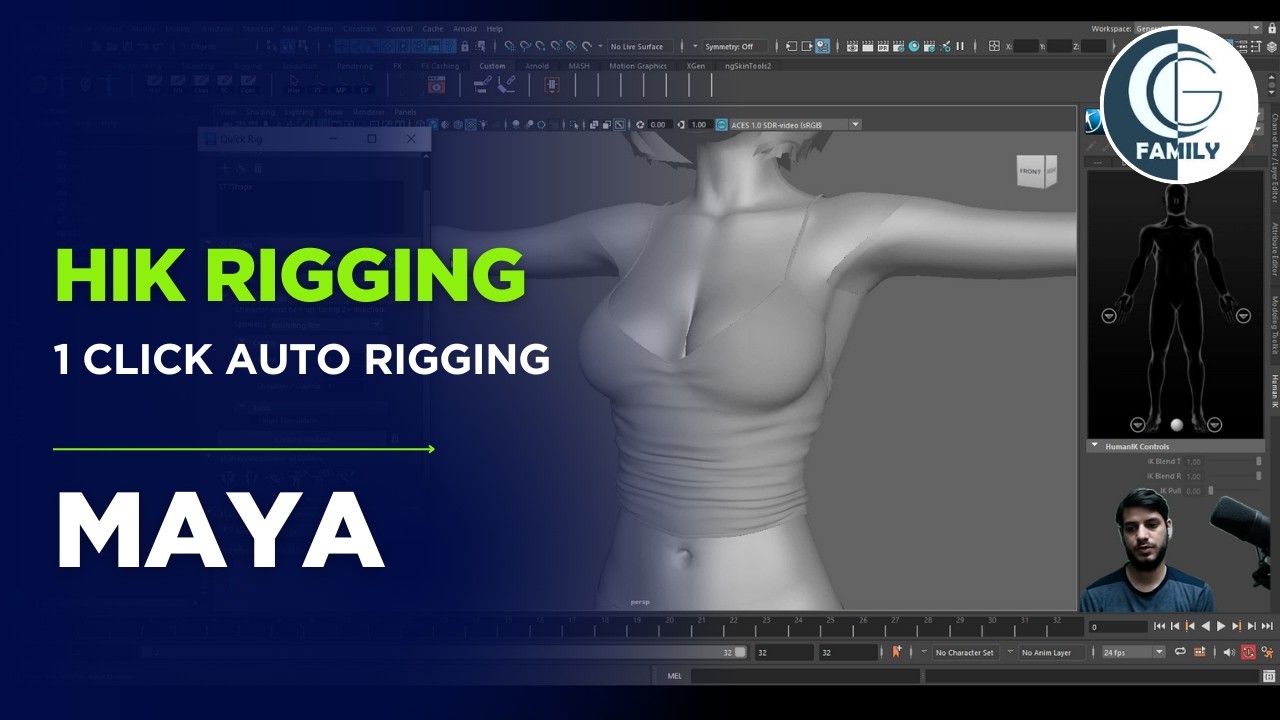Image resolution: width=1280 pixels, height=720 pixels.
Task: Click the gamma value field 1.00
Action: (699, 124)
